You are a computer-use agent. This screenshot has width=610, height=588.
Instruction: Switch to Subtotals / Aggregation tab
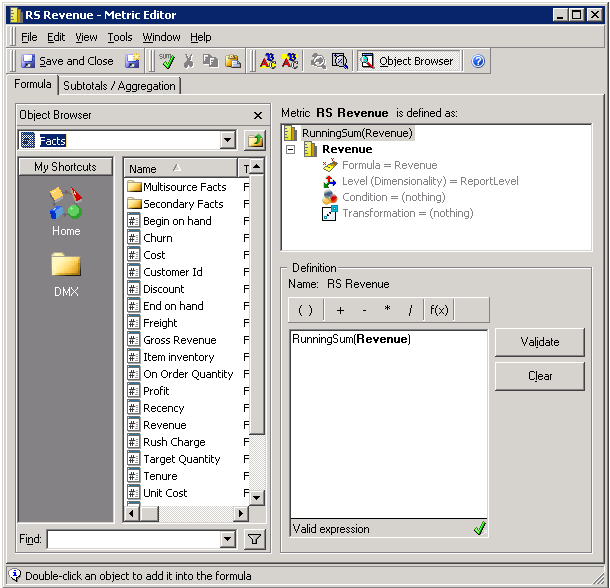click(120, 86)
